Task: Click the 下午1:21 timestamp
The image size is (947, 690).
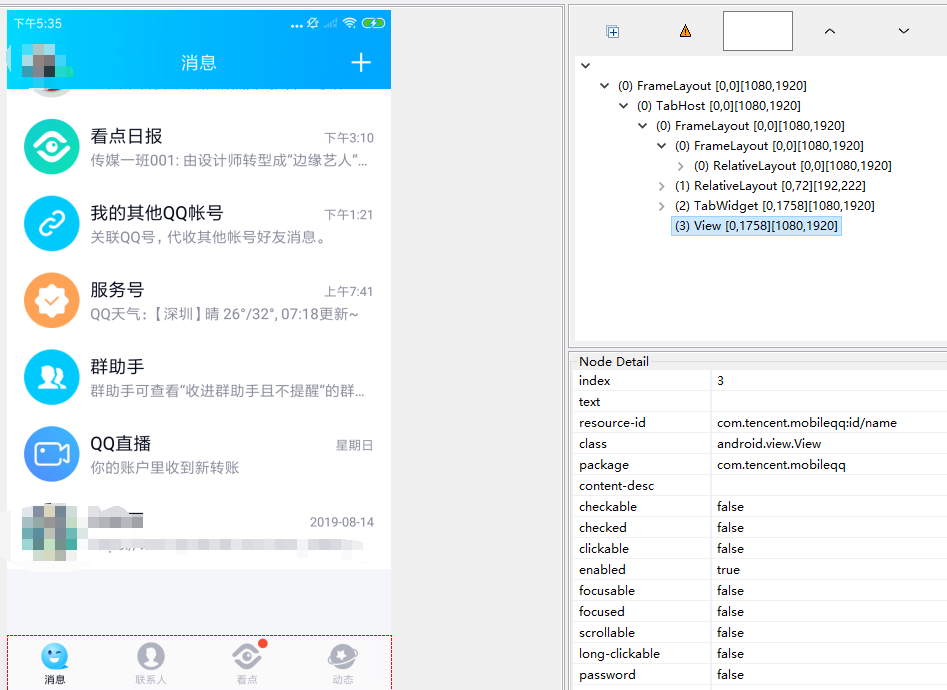Action: click(x=349, y=214)
